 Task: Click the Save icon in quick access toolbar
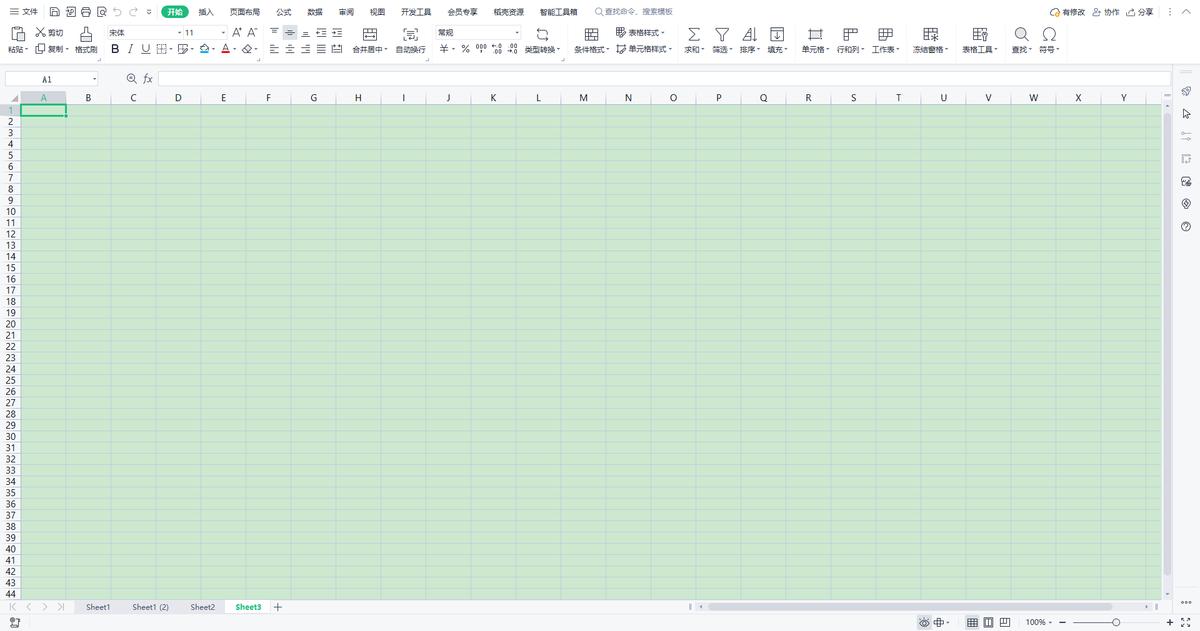click(x=54, y=12)
